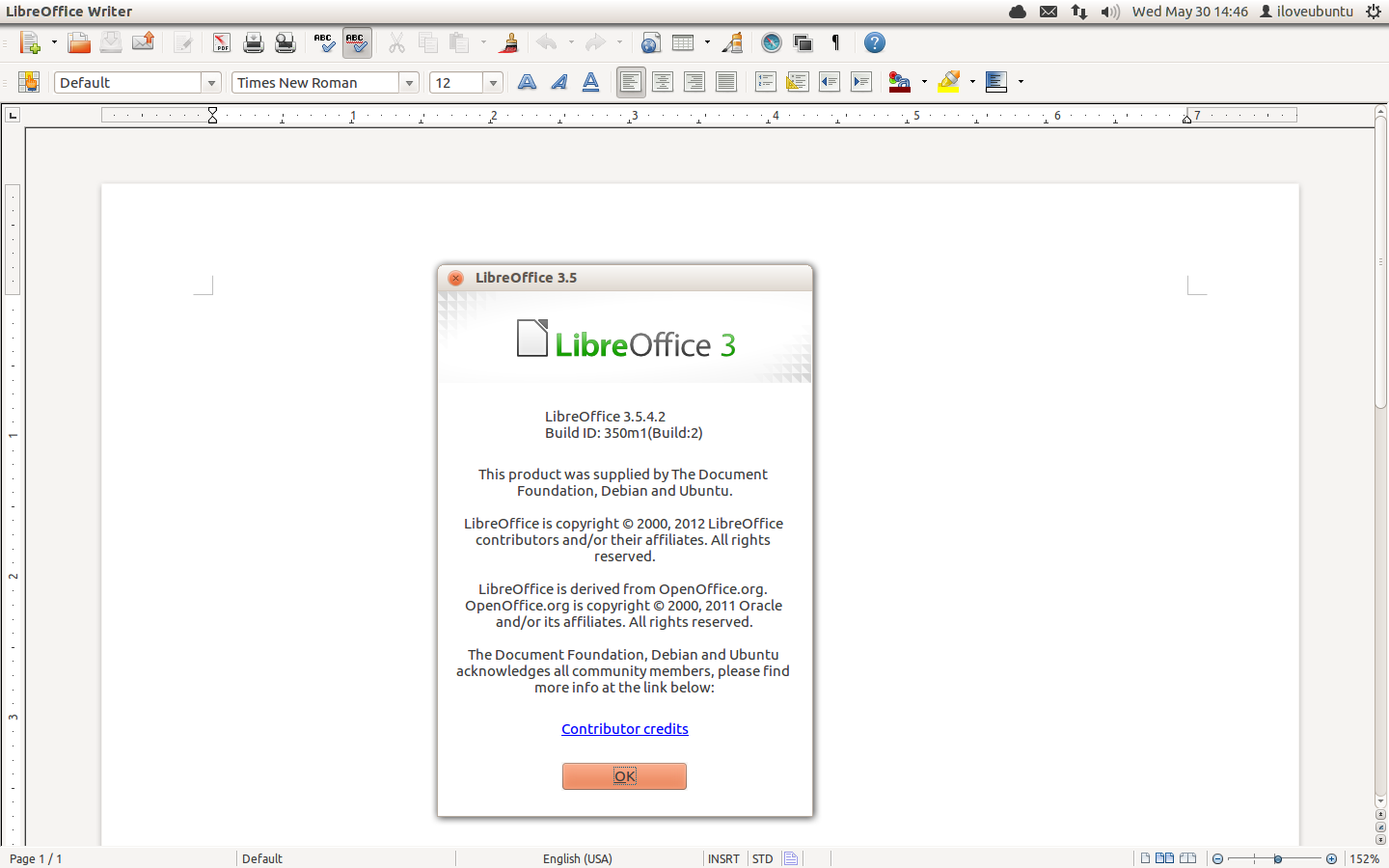Open the Gallery icon
Image resolution: width=1389 pixels, height=868 pixels.
803,42
